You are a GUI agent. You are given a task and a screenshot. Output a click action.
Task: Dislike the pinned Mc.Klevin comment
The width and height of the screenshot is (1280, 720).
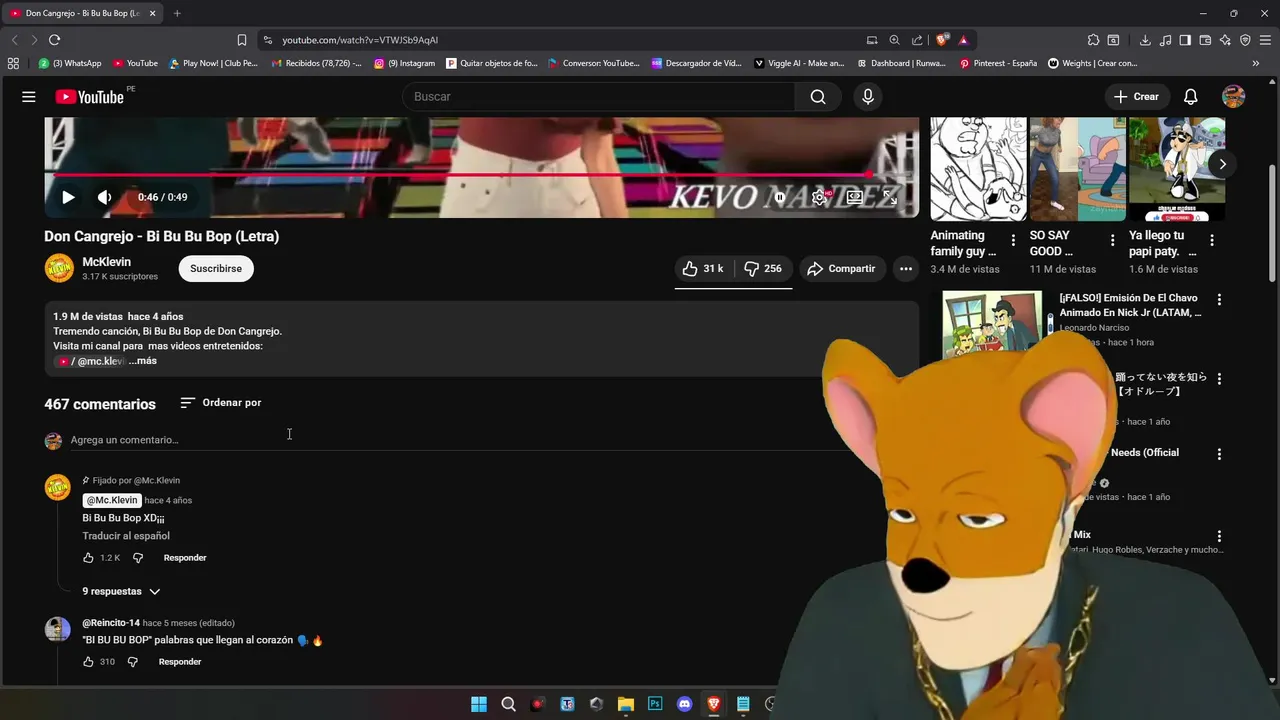point(138,558)
